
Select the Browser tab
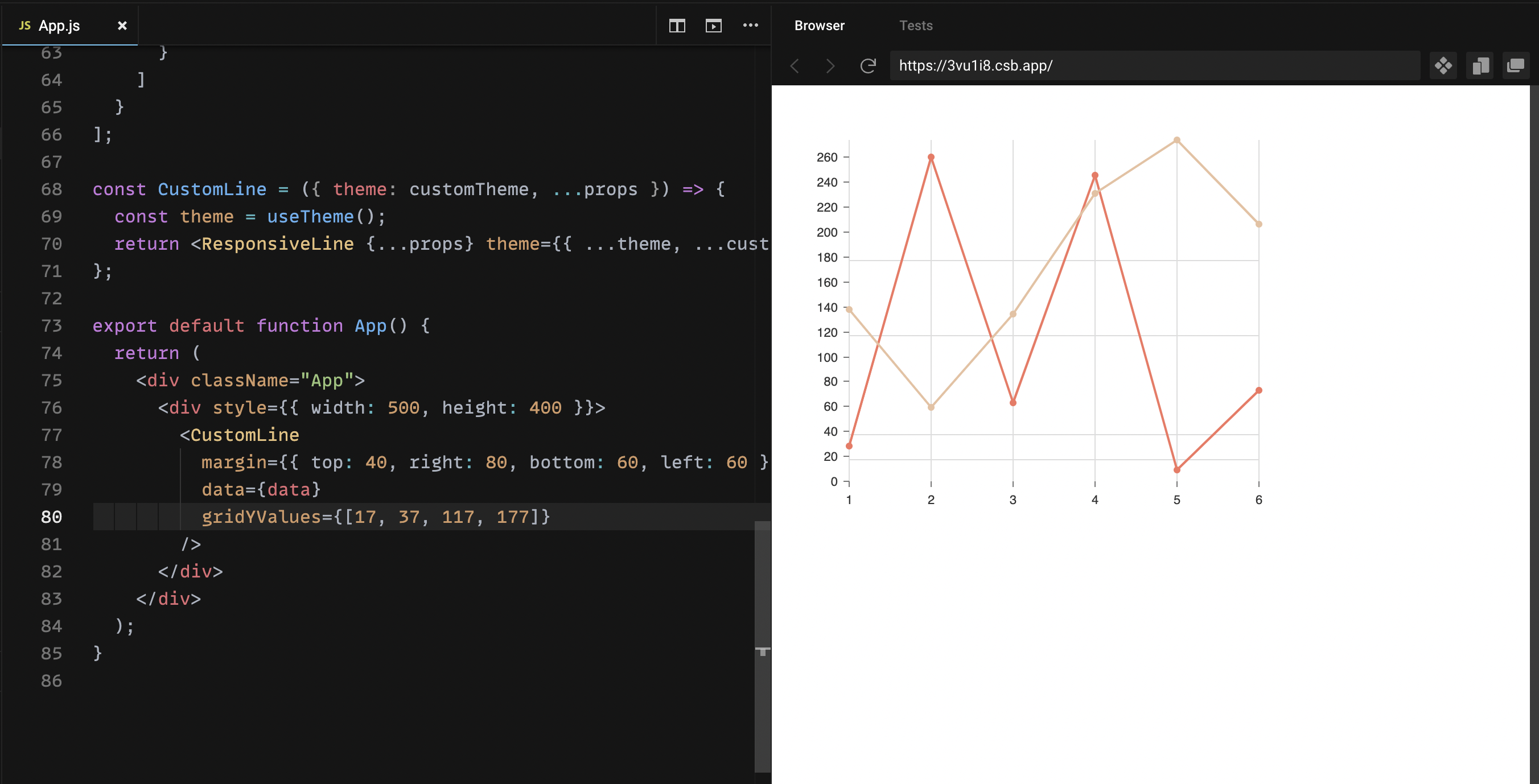pos(819,25)
